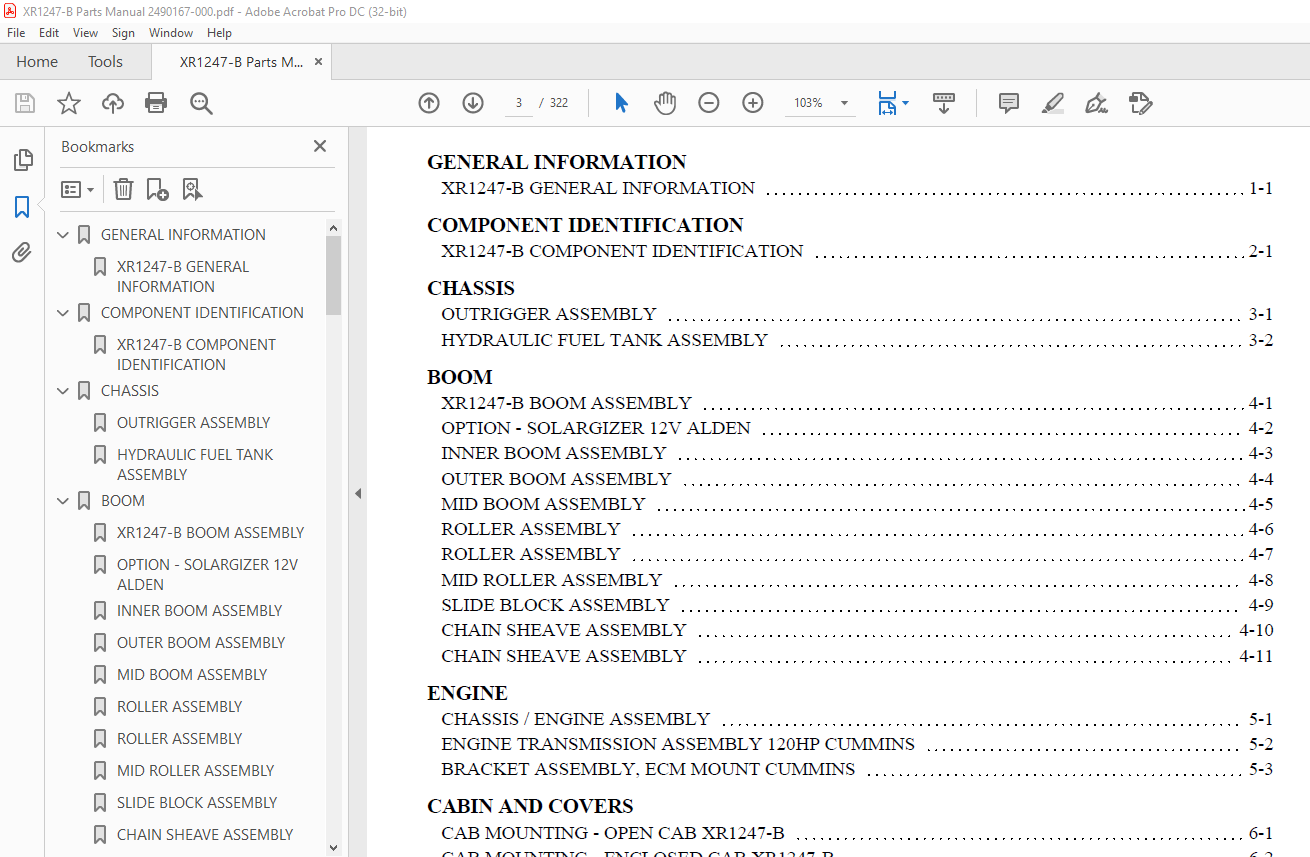Collapse GENERAL INFORMATION bookmark group
Viewport: 1310px width, 857px height.
[x=64, y=235]
